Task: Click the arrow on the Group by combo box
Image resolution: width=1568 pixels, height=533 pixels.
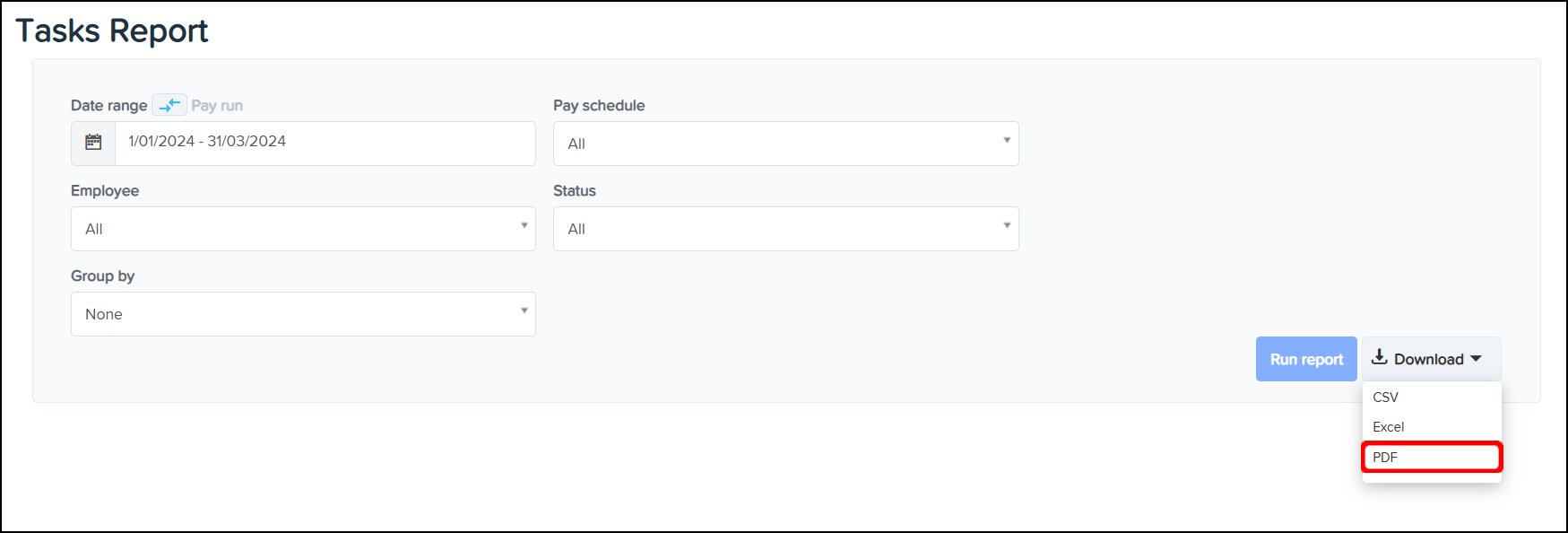Action: pos(524,311)
